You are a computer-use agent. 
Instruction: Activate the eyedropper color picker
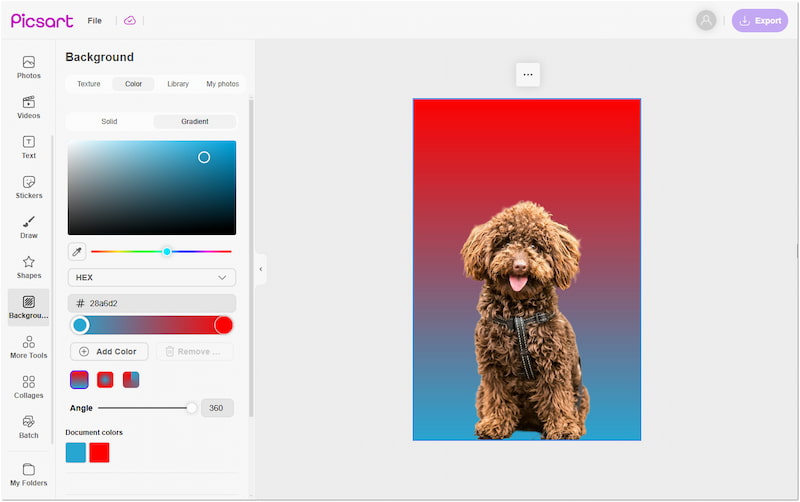click(x=77, y=252)
